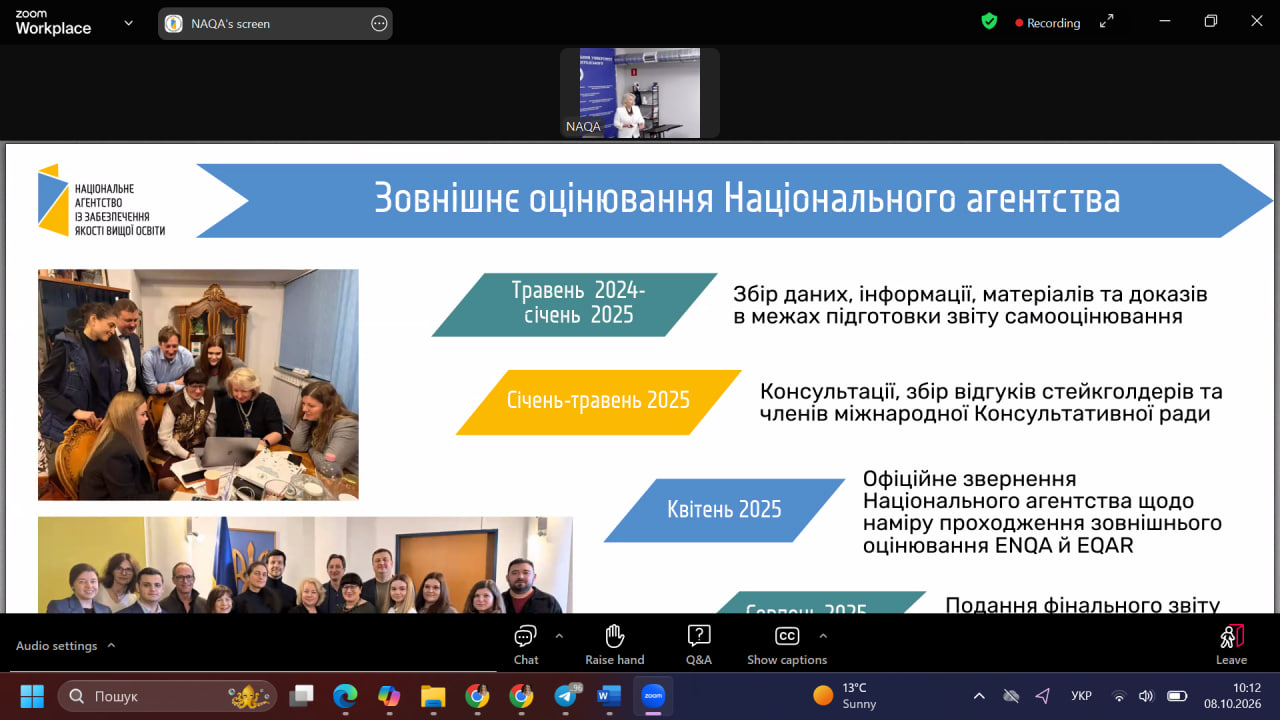This screenshot has height=720, width=1280.
Task: Open Task View on the taskbar
Action: point(301,696)
